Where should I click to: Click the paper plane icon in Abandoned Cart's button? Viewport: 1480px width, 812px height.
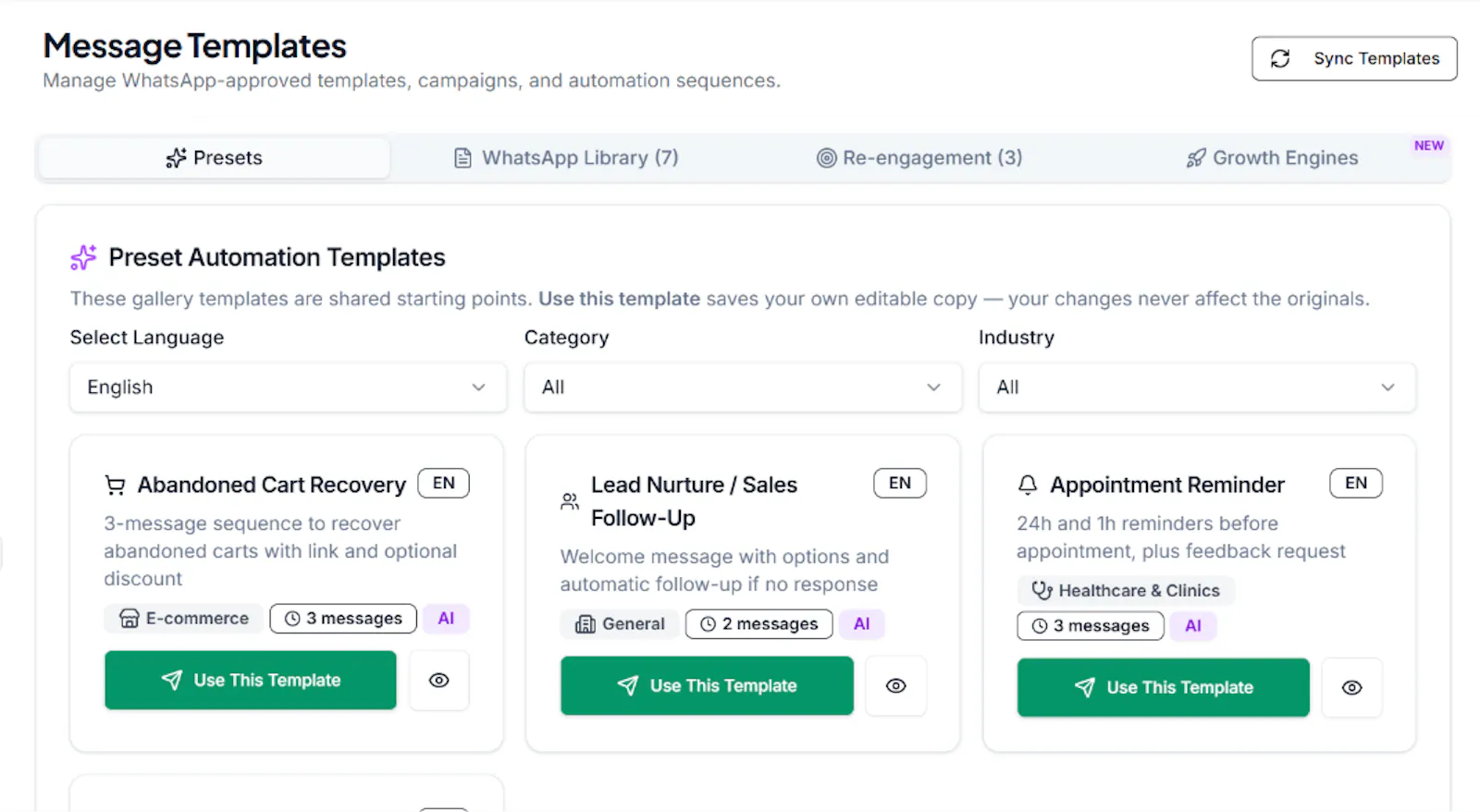pos(172,681)
